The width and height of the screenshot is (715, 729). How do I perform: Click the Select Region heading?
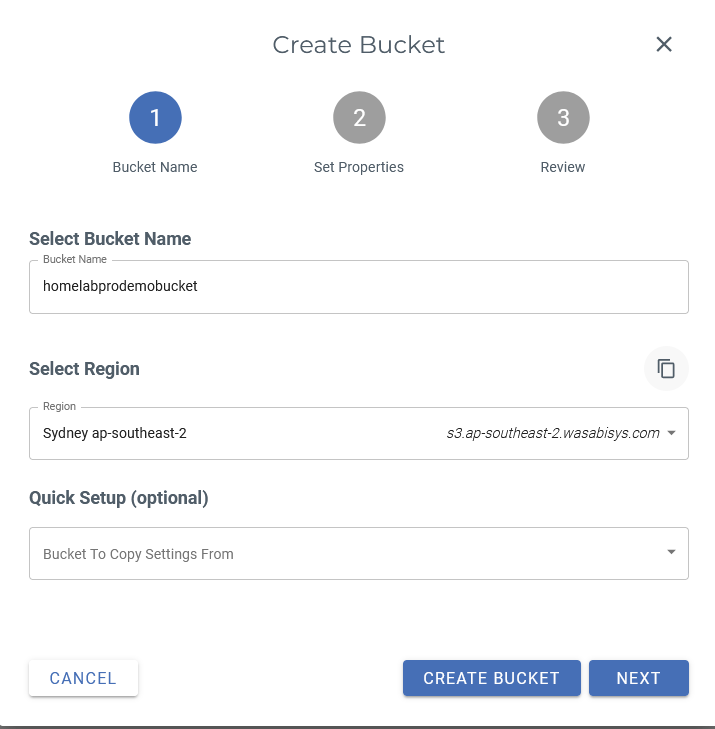pos(85,369)
